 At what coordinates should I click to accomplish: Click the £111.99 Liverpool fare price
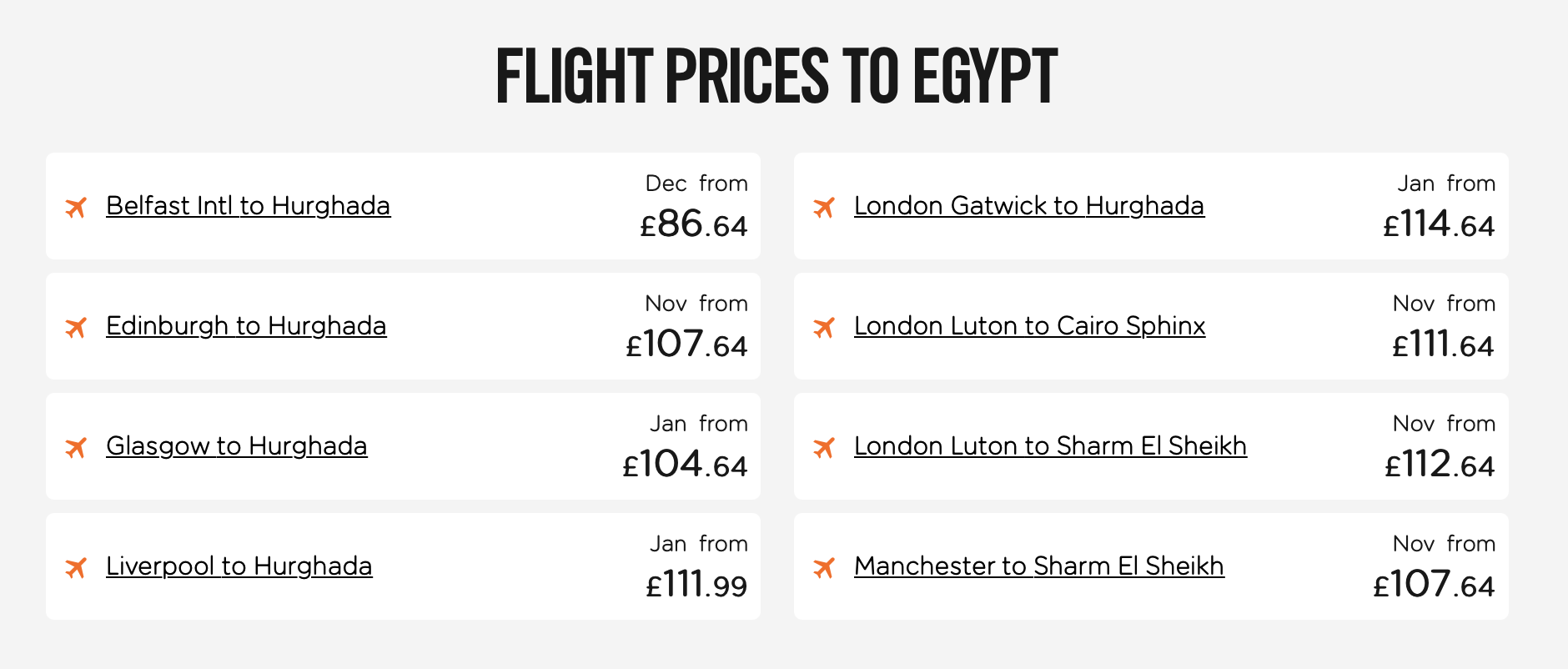(x=696, y=585)
